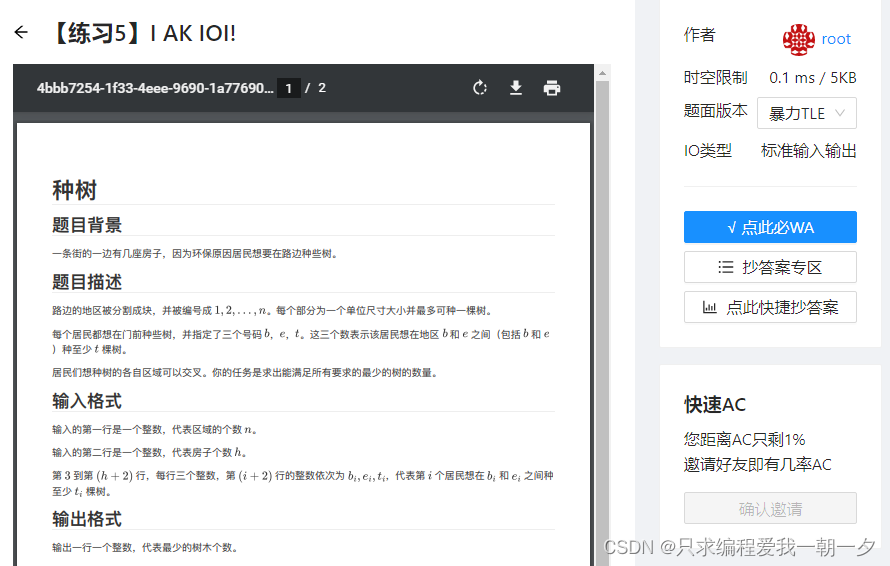Click the 题目描述 section heading
The width and height of the screenshot is (890, 566).
click(87, 281)
